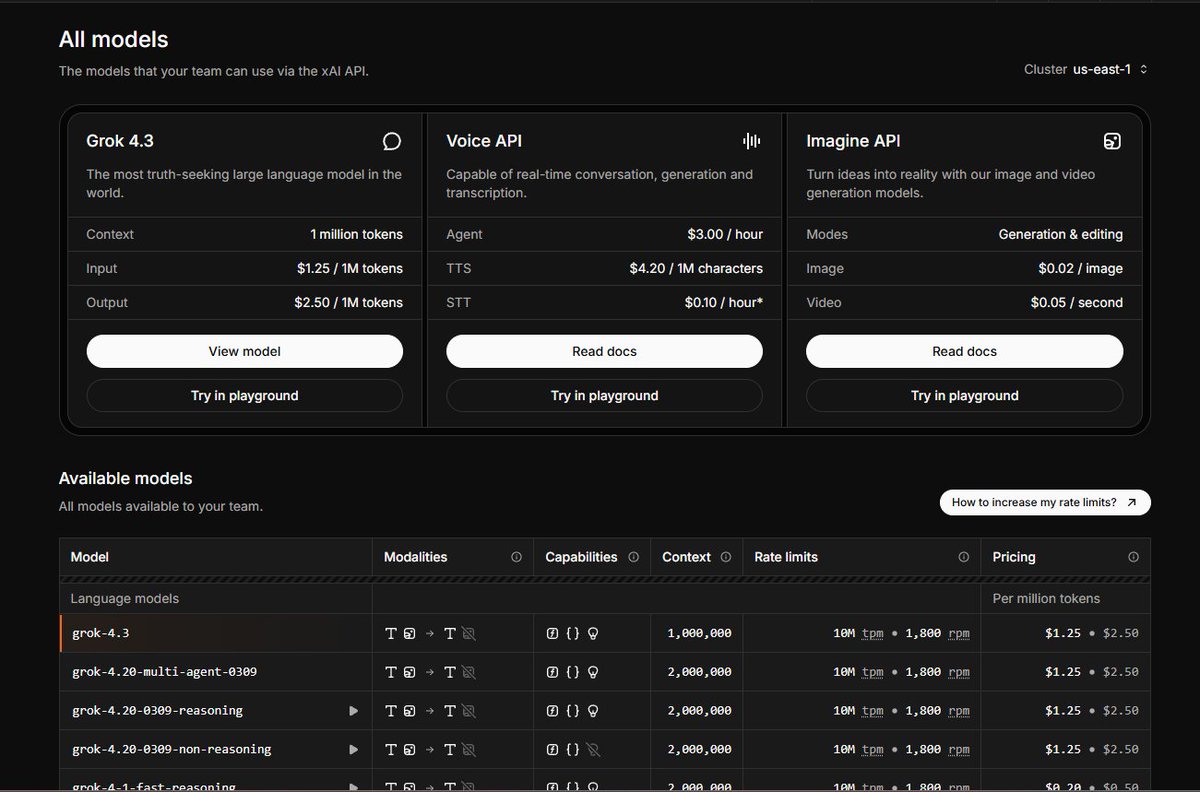Click the info icon next to Capabilities header
The height and width of the screenshot is (792, 1200).
tap(633, 557)
